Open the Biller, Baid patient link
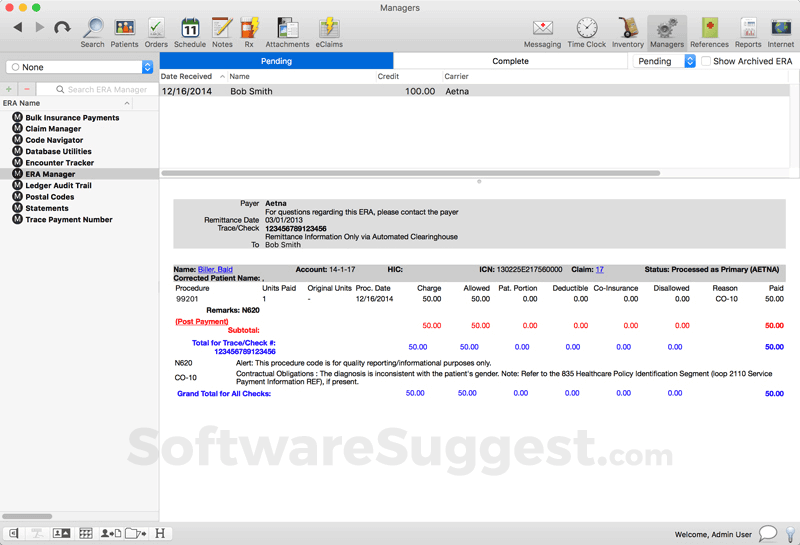This screenshot has height=545, width=800. click(215, 269)
